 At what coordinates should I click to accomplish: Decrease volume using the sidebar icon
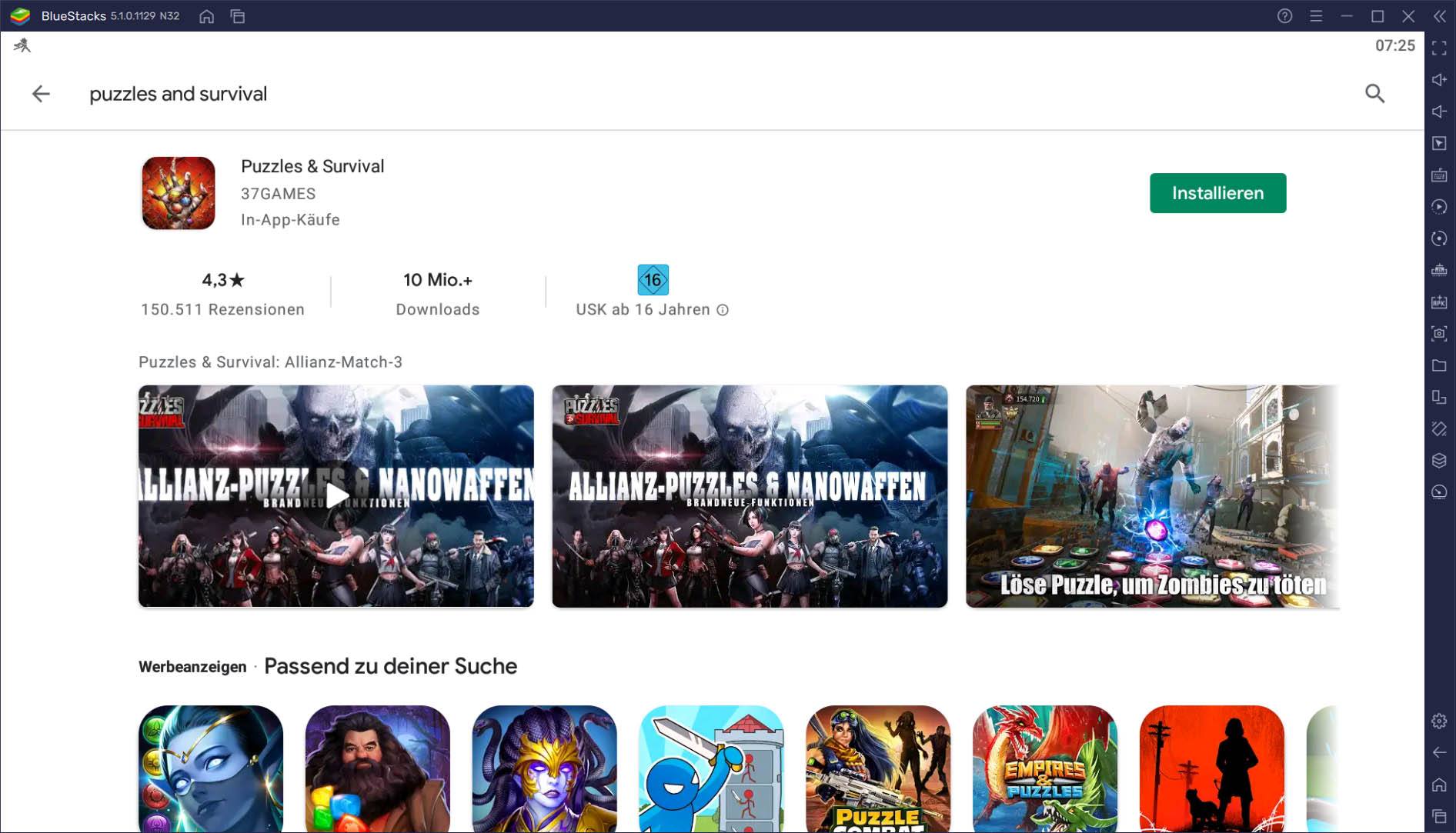[x=1439, y=112]
